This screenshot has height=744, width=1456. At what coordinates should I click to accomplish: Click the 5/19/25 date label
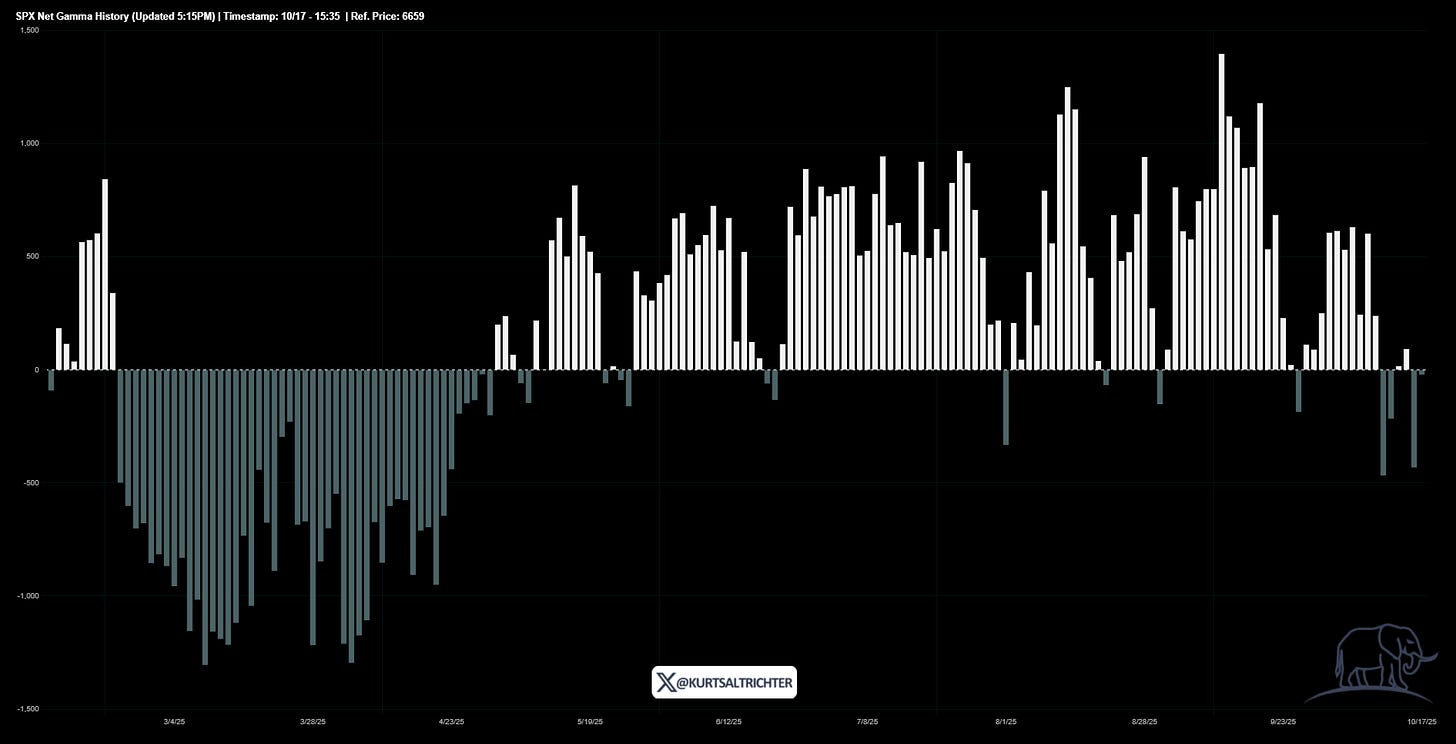[590, 721]
